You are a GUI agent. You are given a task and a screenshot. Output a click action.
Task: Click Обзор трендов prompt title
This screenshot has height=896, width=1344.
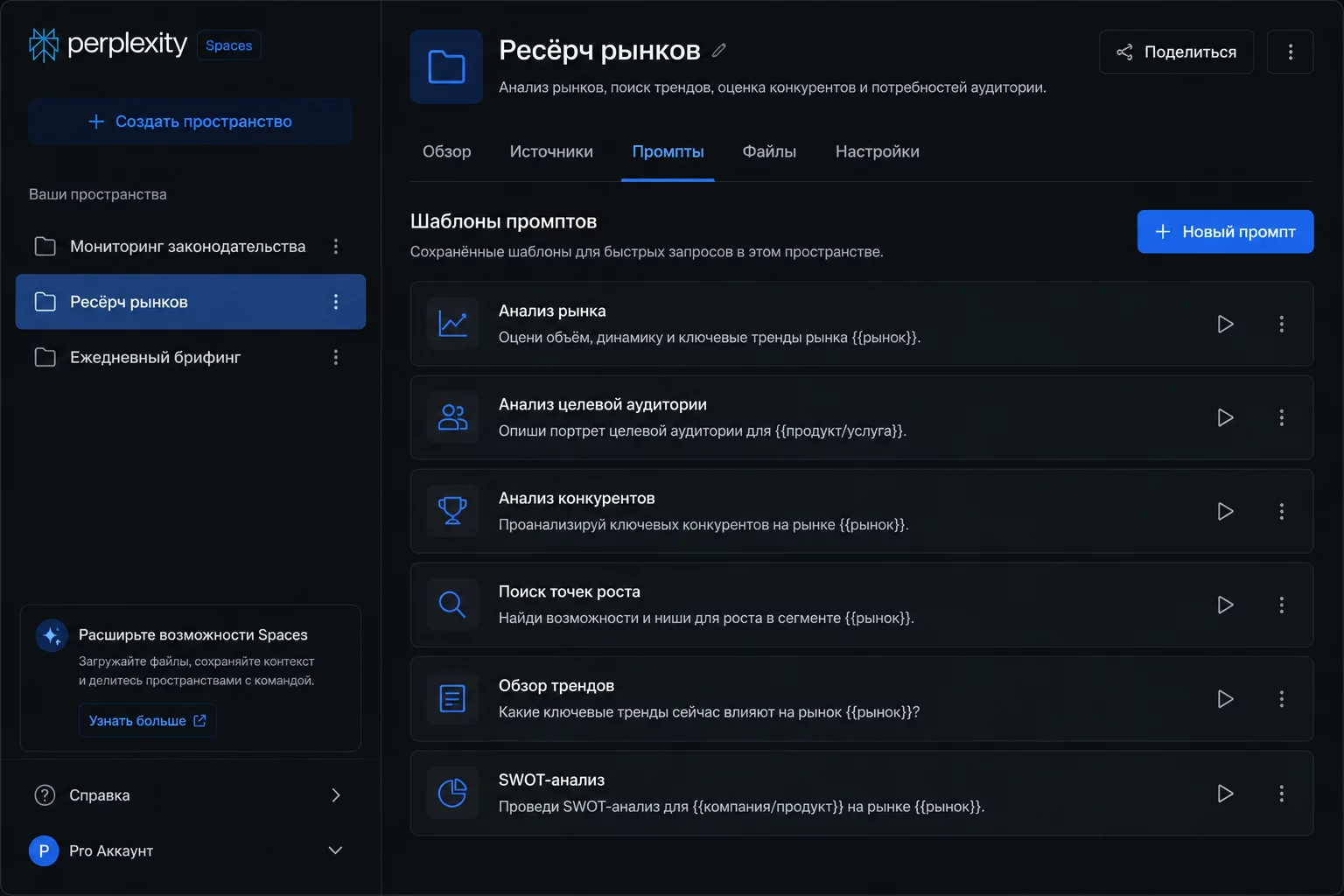(556, 686)
